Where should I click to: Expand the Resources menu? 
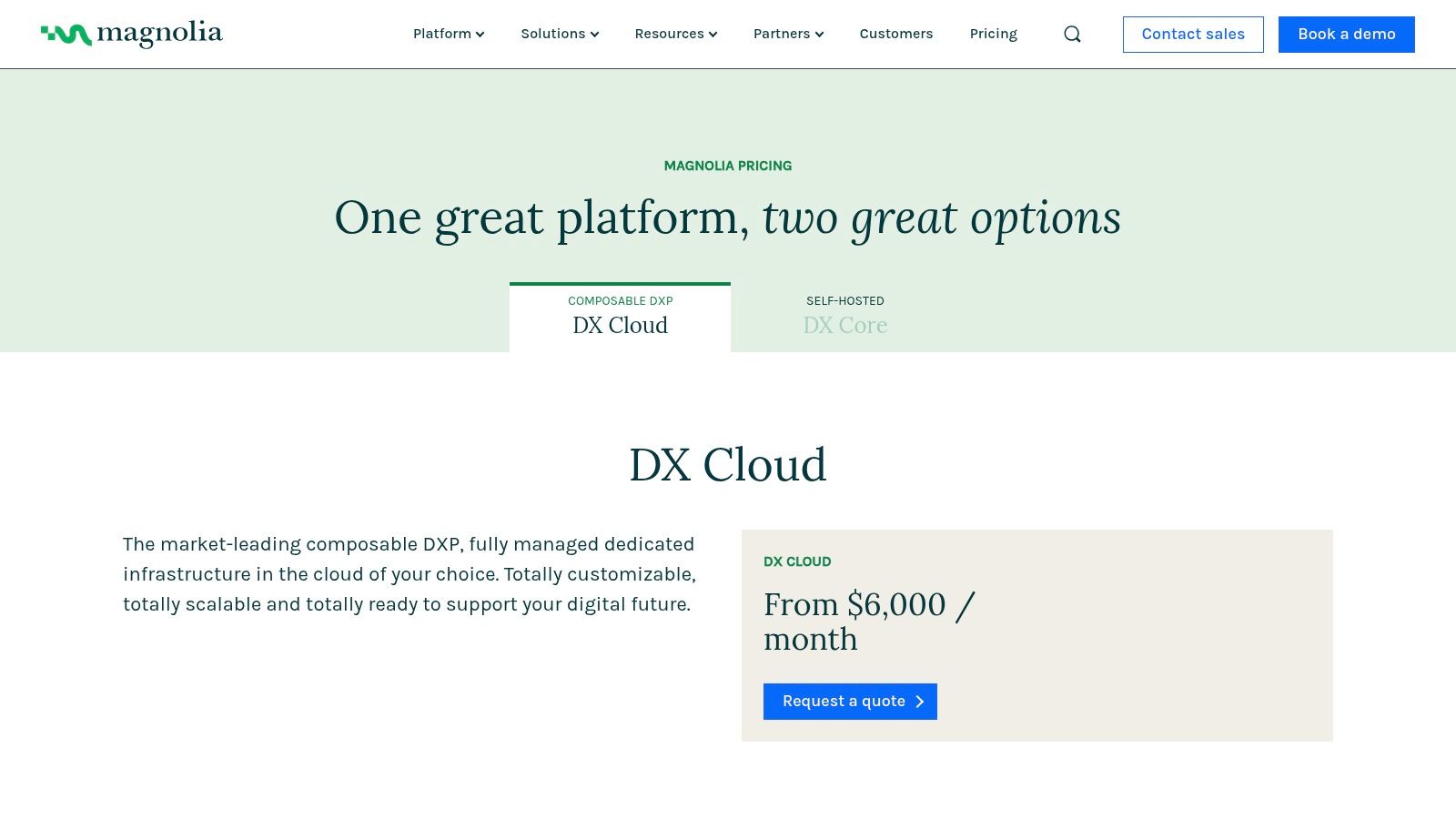(676, 34)
